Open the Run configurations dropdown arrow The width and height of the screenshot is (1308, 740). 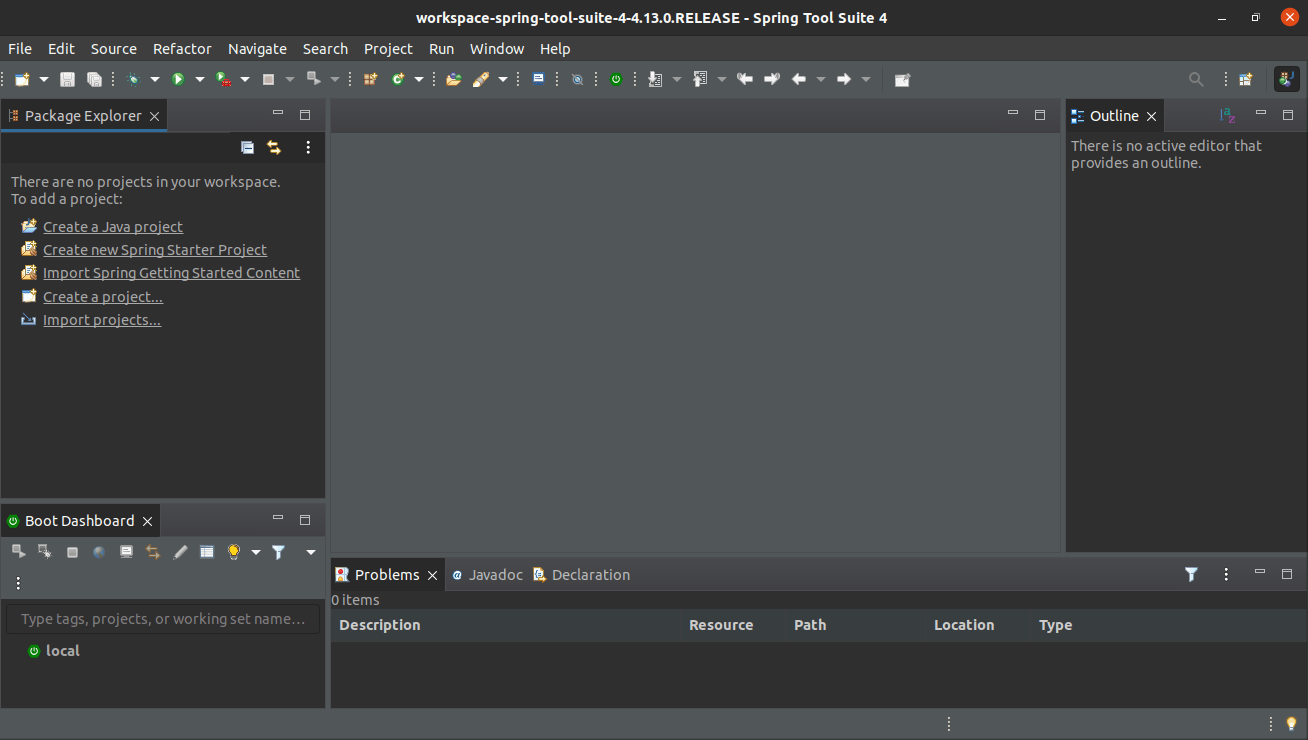coord(200,80)
